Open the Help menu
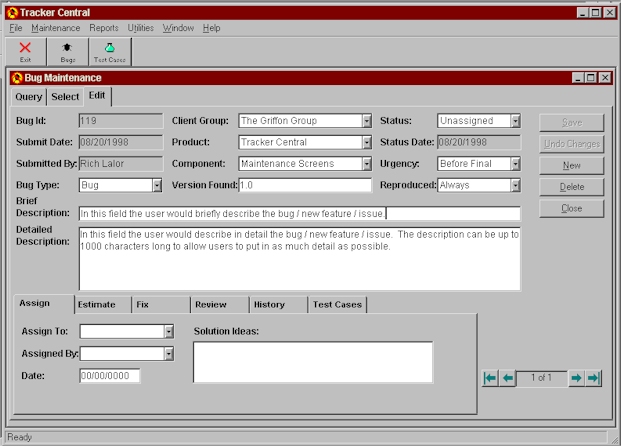This screenshot has width=622, height=447. point(211,28)
